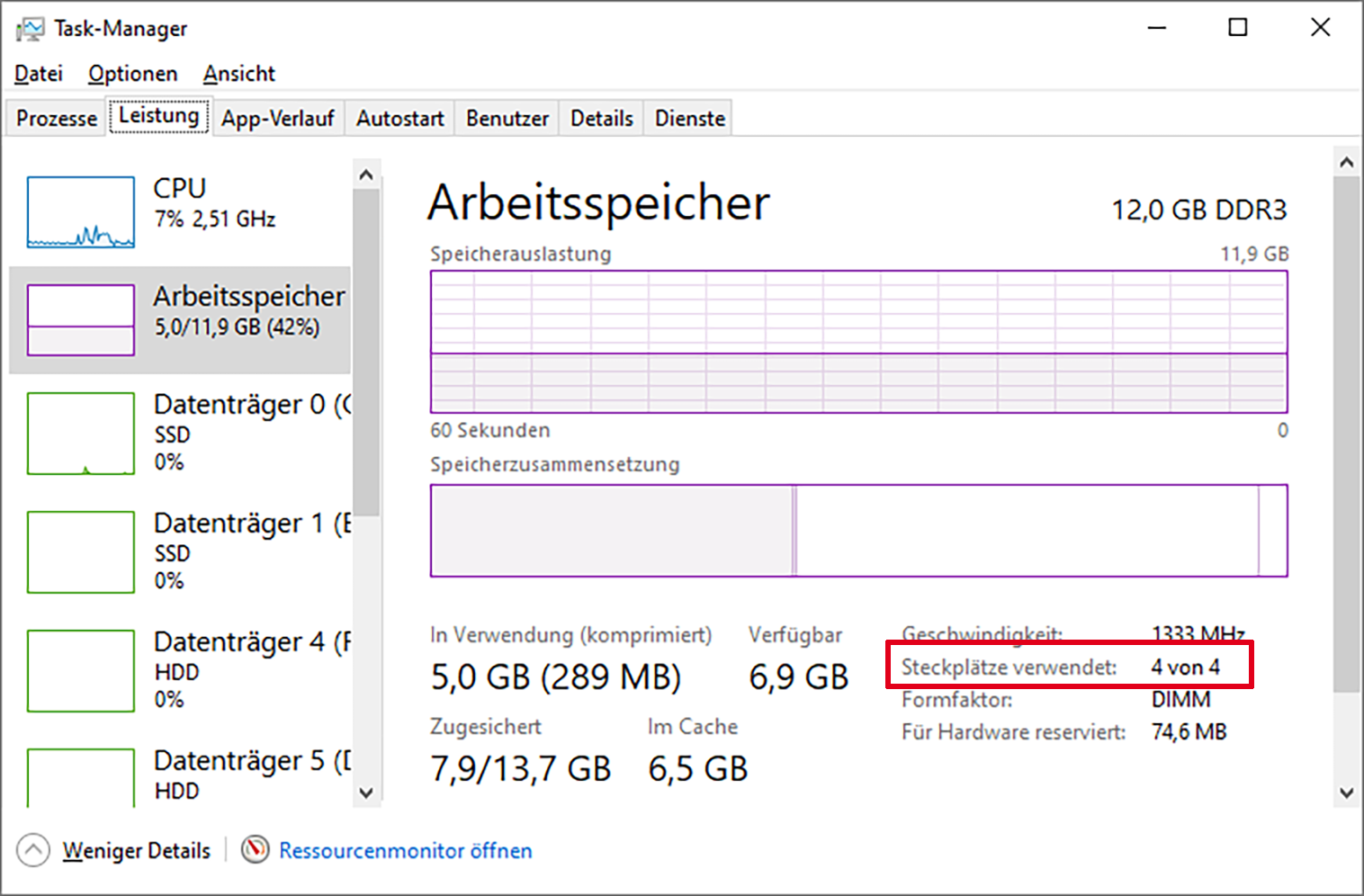Open the Optionen menu
1364x896 pixels.
click(132, 74)
